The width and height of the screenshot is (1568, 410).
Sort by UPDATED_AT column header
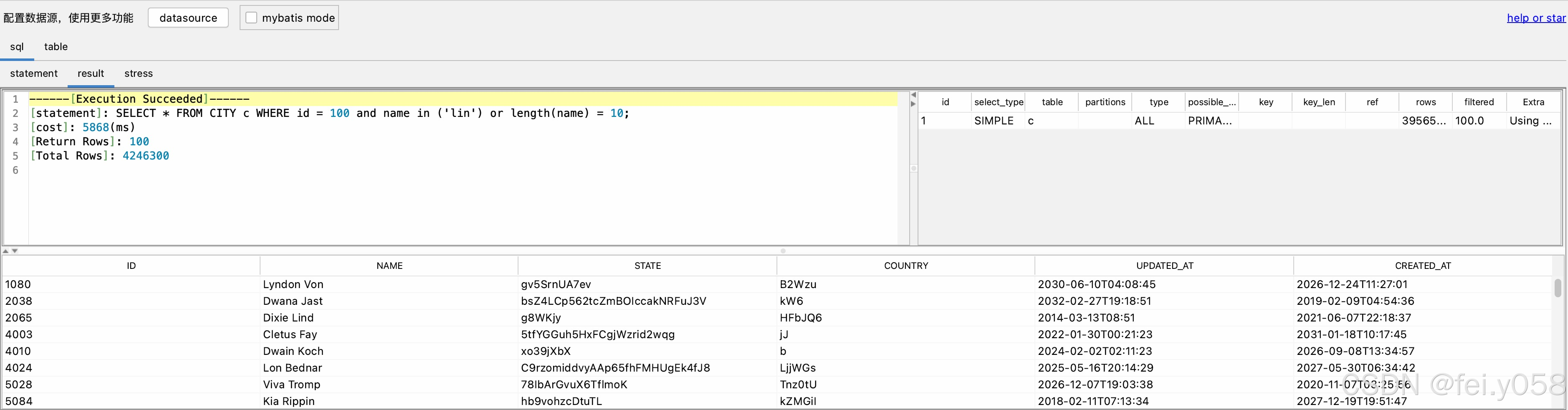(x=1164, y=266)
